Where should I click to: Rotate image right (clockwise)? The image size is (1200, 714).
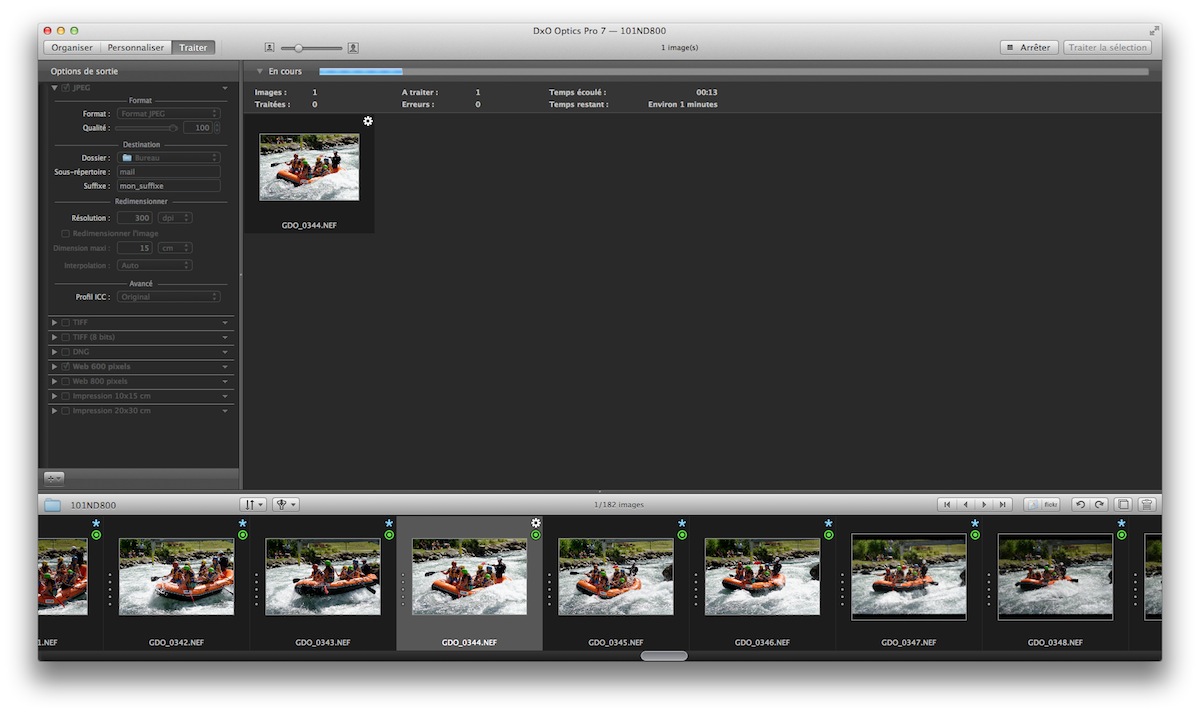pos(1099,505)
